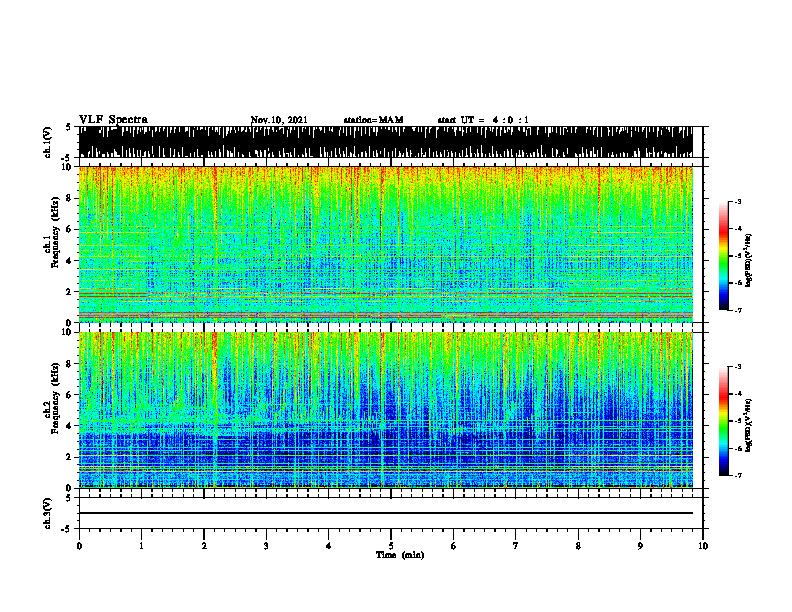Click the time axis tick label "10"
This screenshot has height=612, width=792.
point(703,546)
